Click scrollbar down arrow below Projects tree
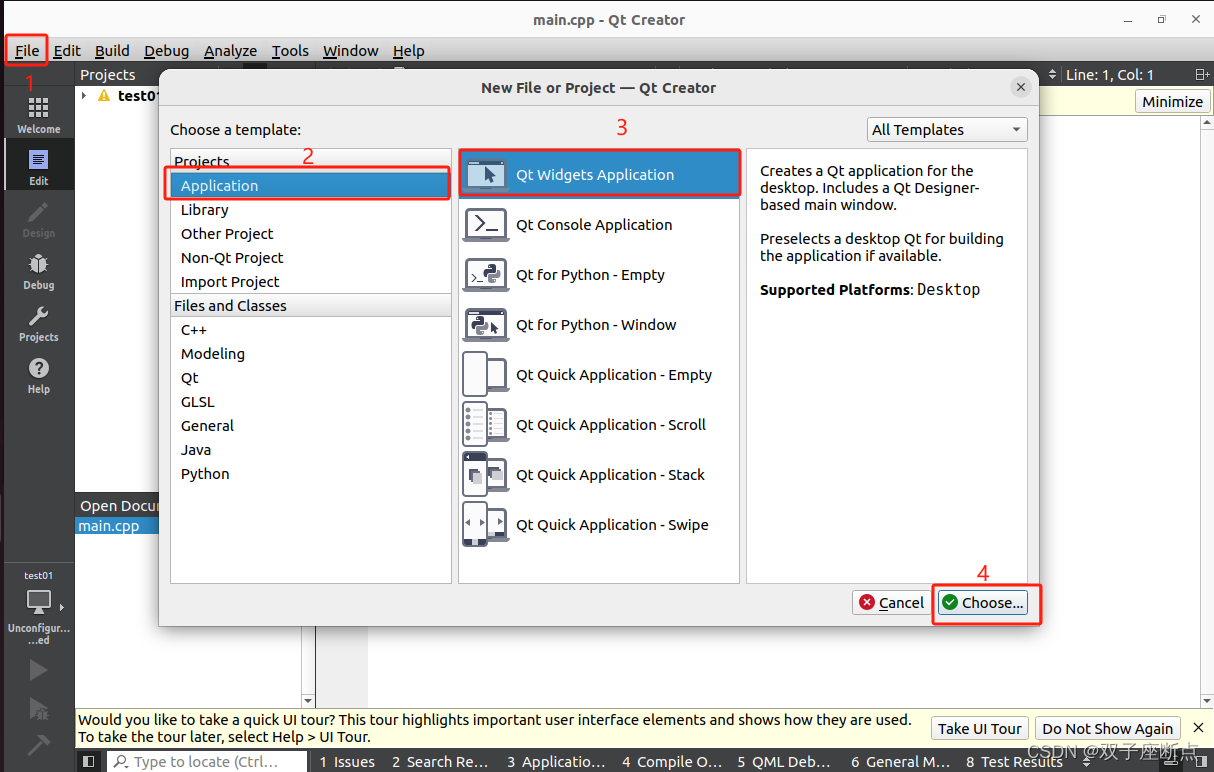1214x772 pixels. (308, 701)
